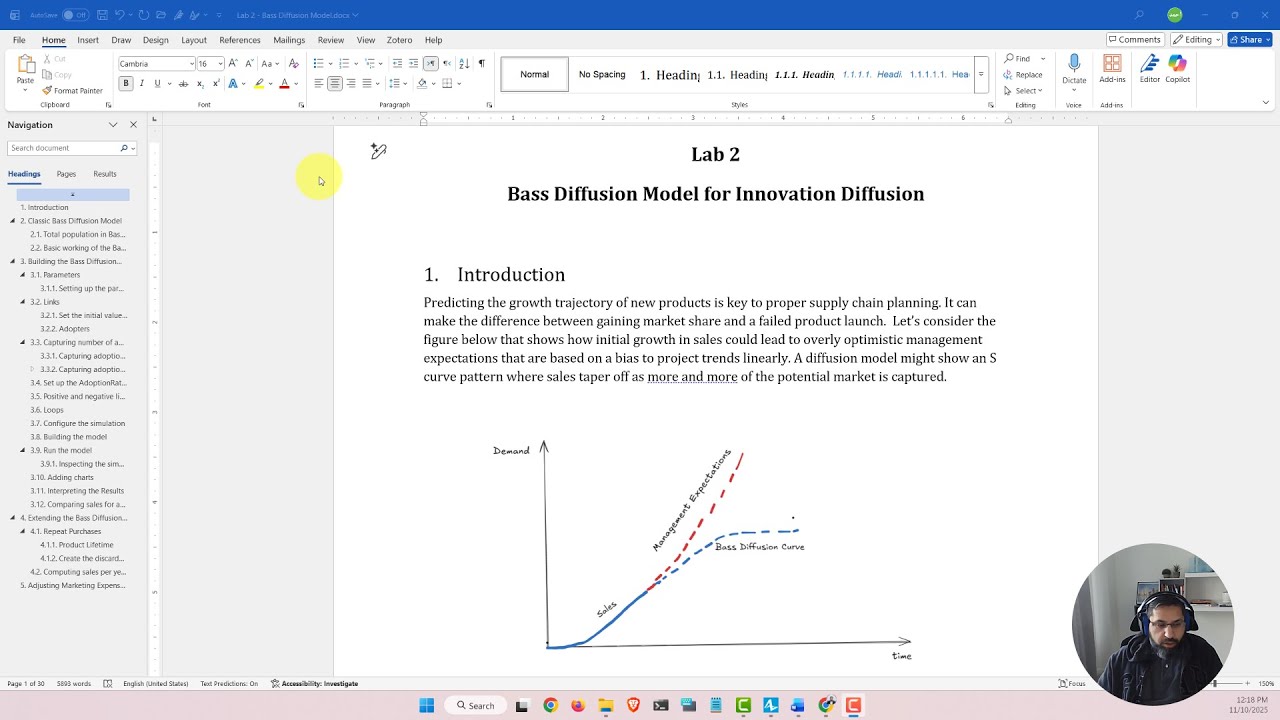The image size is (1280, 720).
Task: Toggle center alignment
Action: click(335, 83)
